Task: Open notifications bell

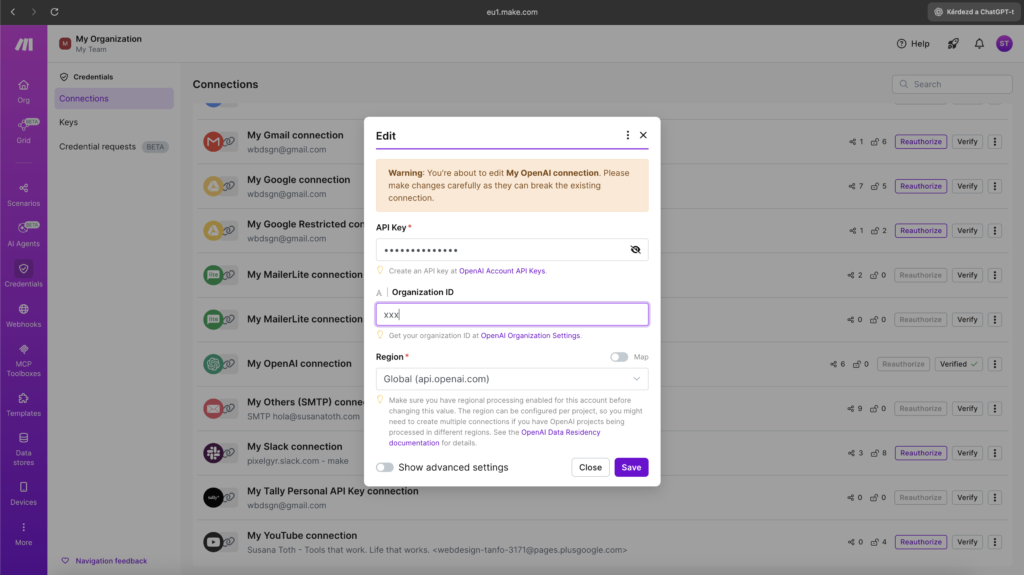Action: pos(979,44)
